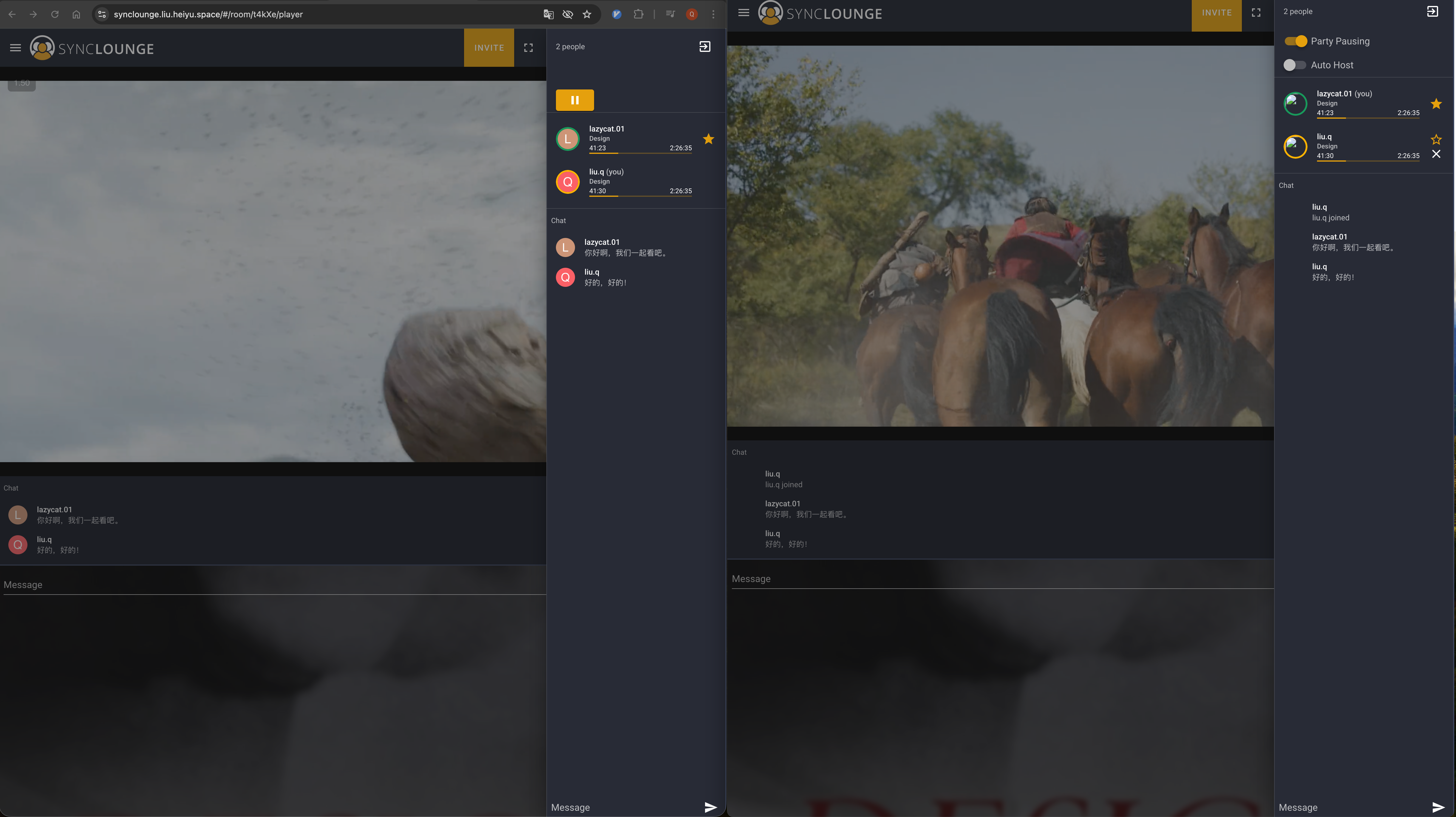Click the left video player area
This screenshot has width=1456, height=817.
point(273,271)
